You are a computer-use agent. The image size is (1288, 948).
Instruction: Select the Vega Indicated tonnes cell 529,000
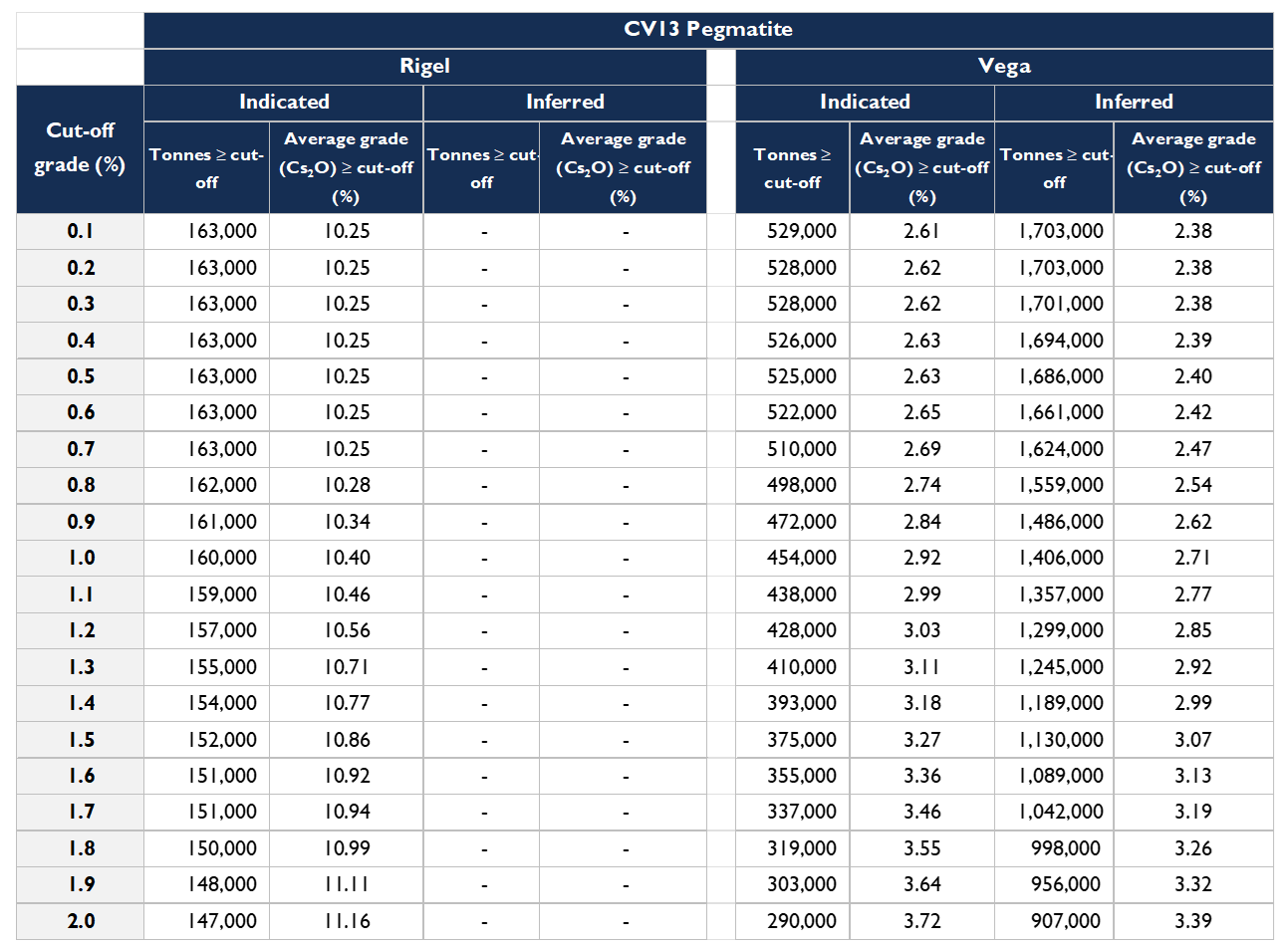click(801, 231)
